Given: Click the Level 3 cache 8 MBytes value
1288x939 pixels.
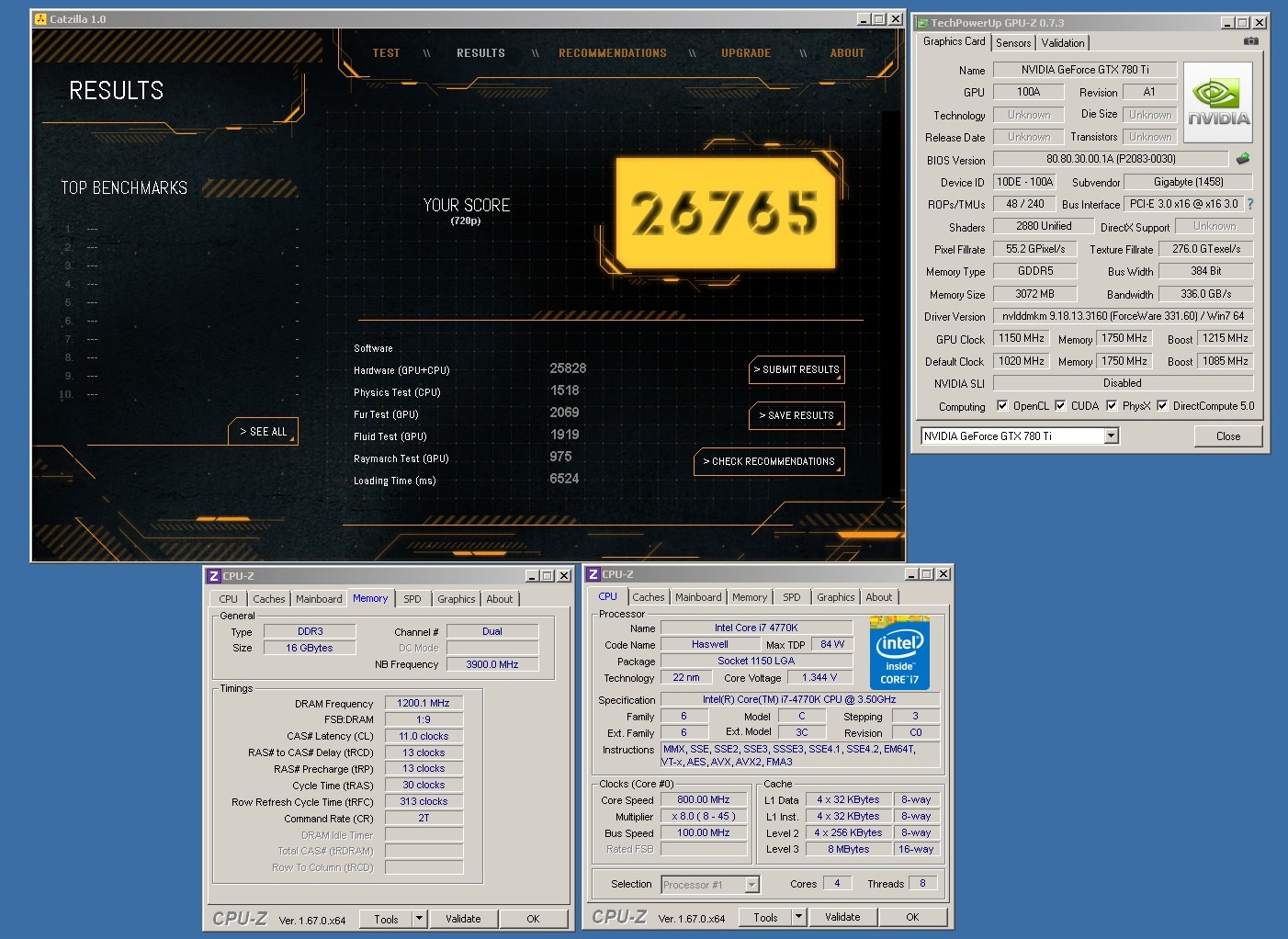Looking at the screenshot, I should [x=848, y=849].
